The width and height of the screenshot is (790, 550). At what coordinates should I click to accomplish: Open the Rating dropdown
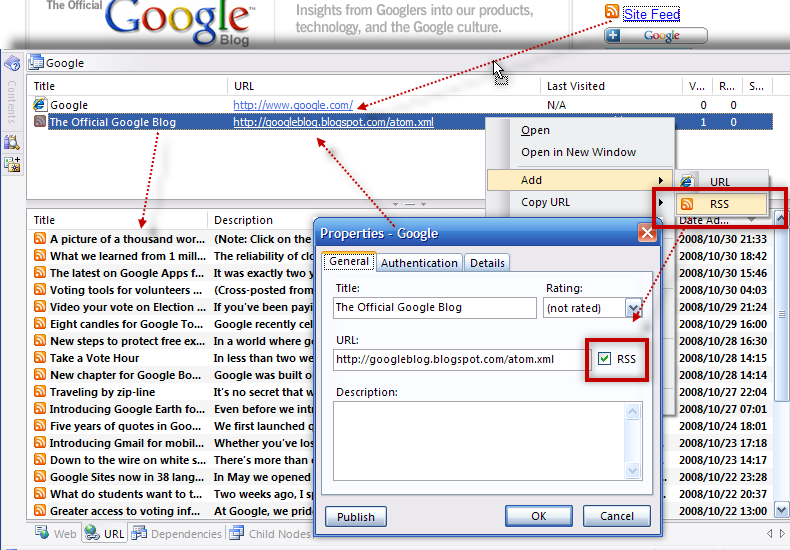[x=633, y=307]
